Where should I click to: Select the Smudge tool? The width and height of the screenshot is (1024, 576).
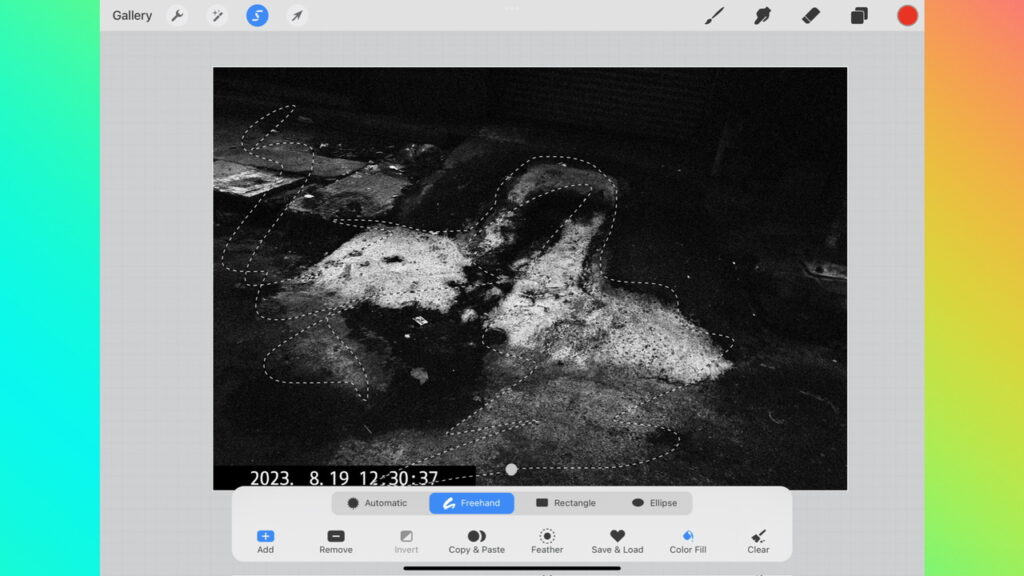(x=762, y=16)
